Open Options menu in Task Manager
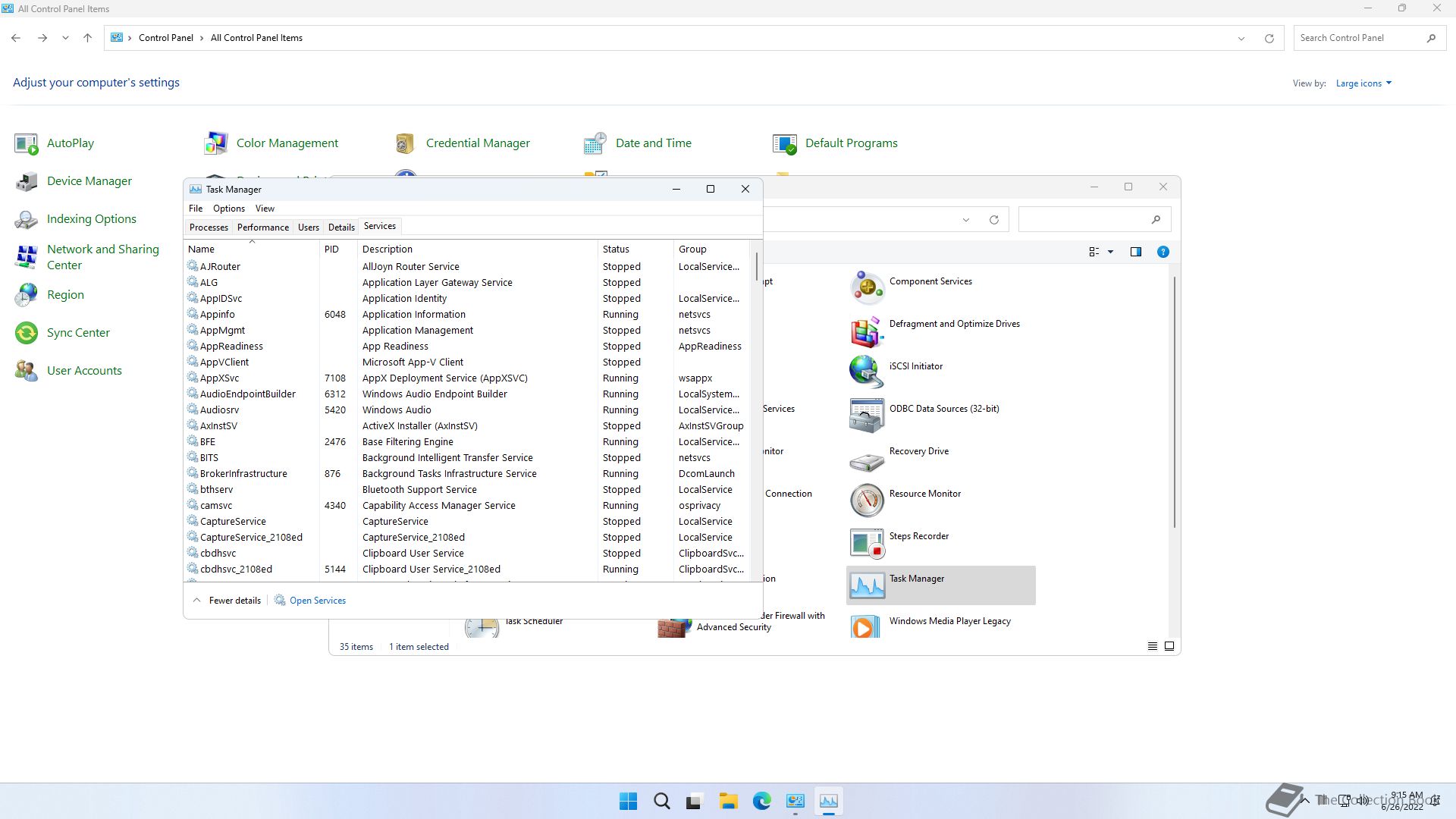The width and height of the screenshot is (1456, 819). point(229,209)
